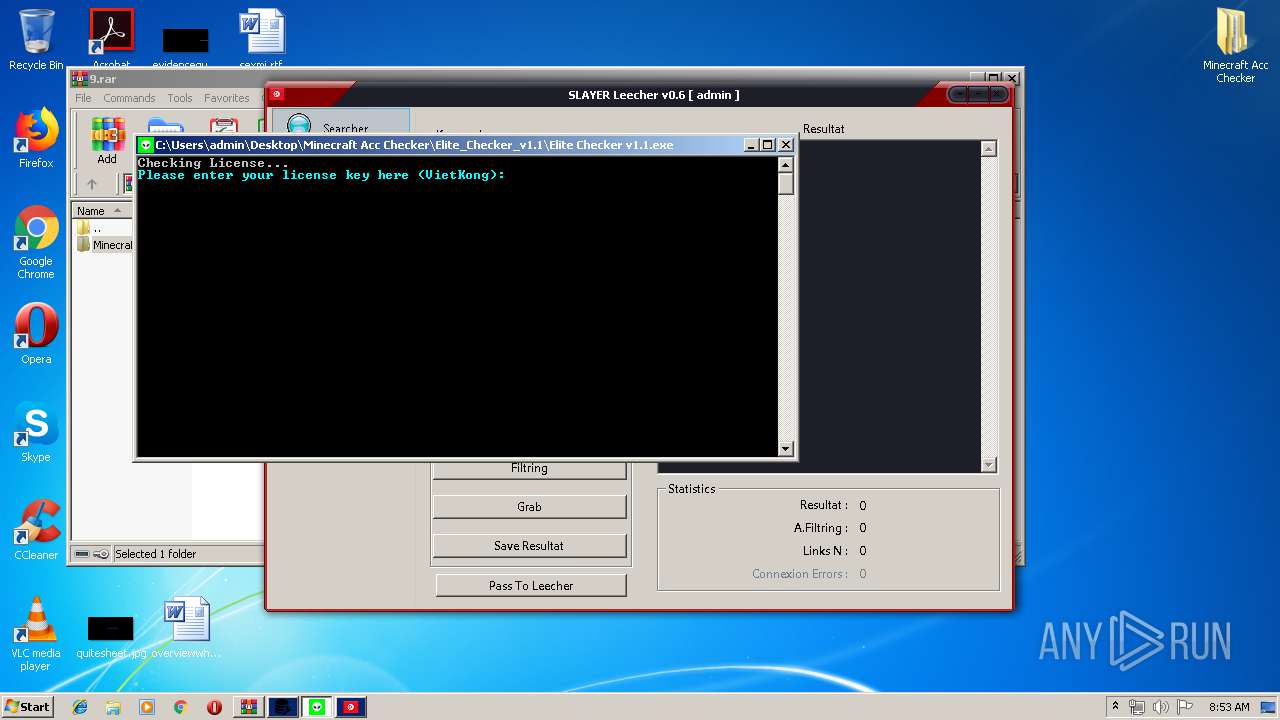This screenshot has height=720, width=1280.
Task: Open Windows Explorer folder in taskbar
Action: (113, 707)
